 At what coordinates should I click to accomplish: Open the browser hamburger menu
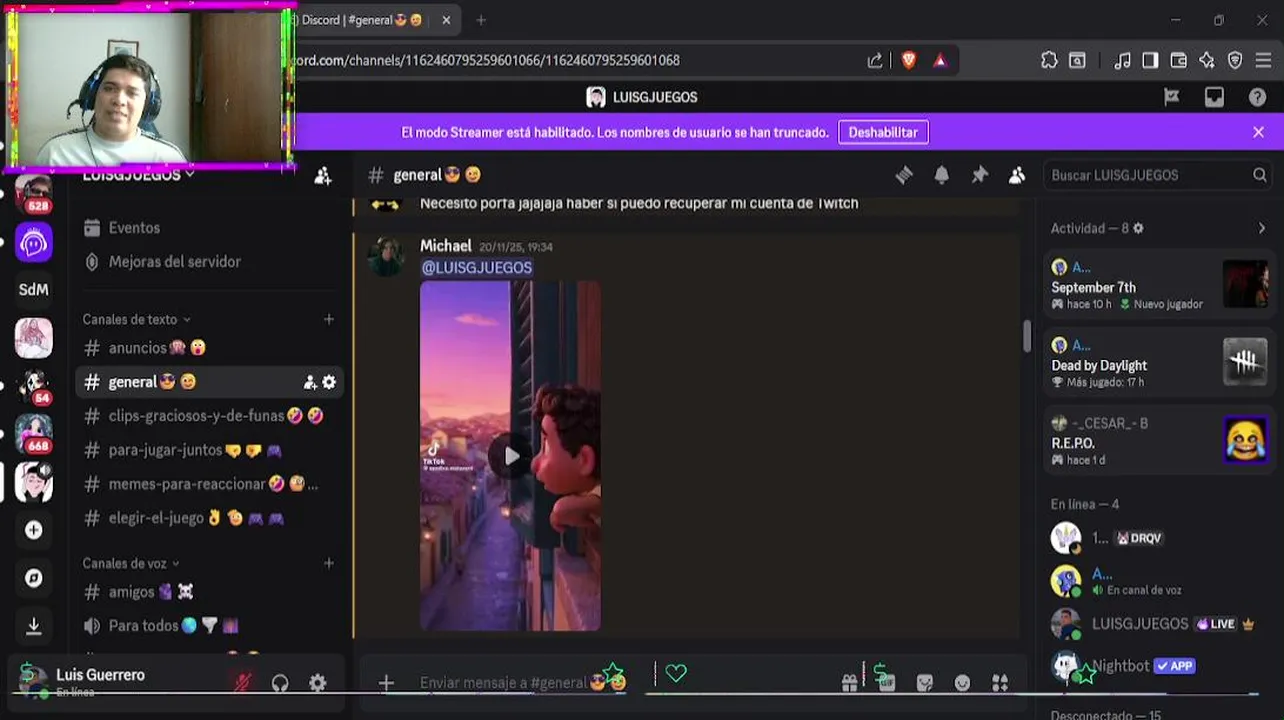pyautogui.click(x=1263, y=60)
